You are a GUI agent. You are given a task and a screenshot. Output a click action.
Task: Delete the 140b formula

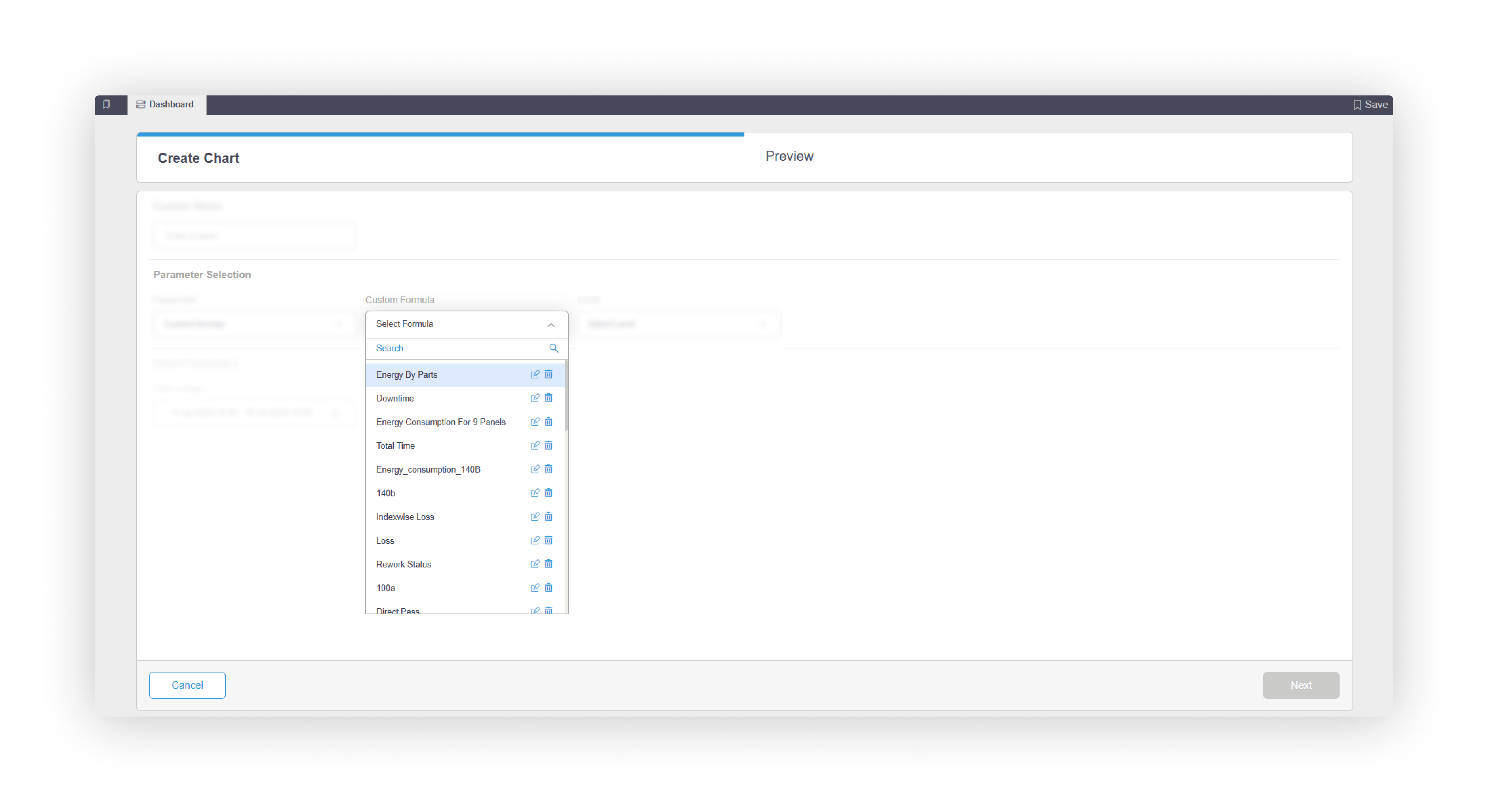(x=548, y=493)
